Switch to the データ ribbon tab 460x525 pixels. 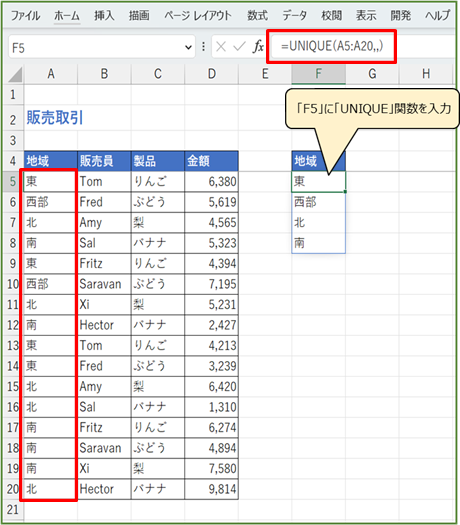pyautogui.click(x=294, y=15)
